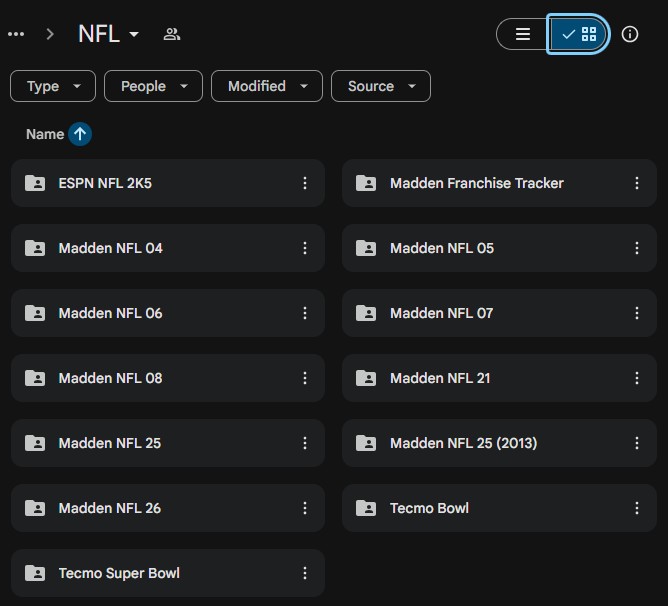668x606 pixels.
Task: Open more actions for Madden NFL 08
Action: point(305,378)
